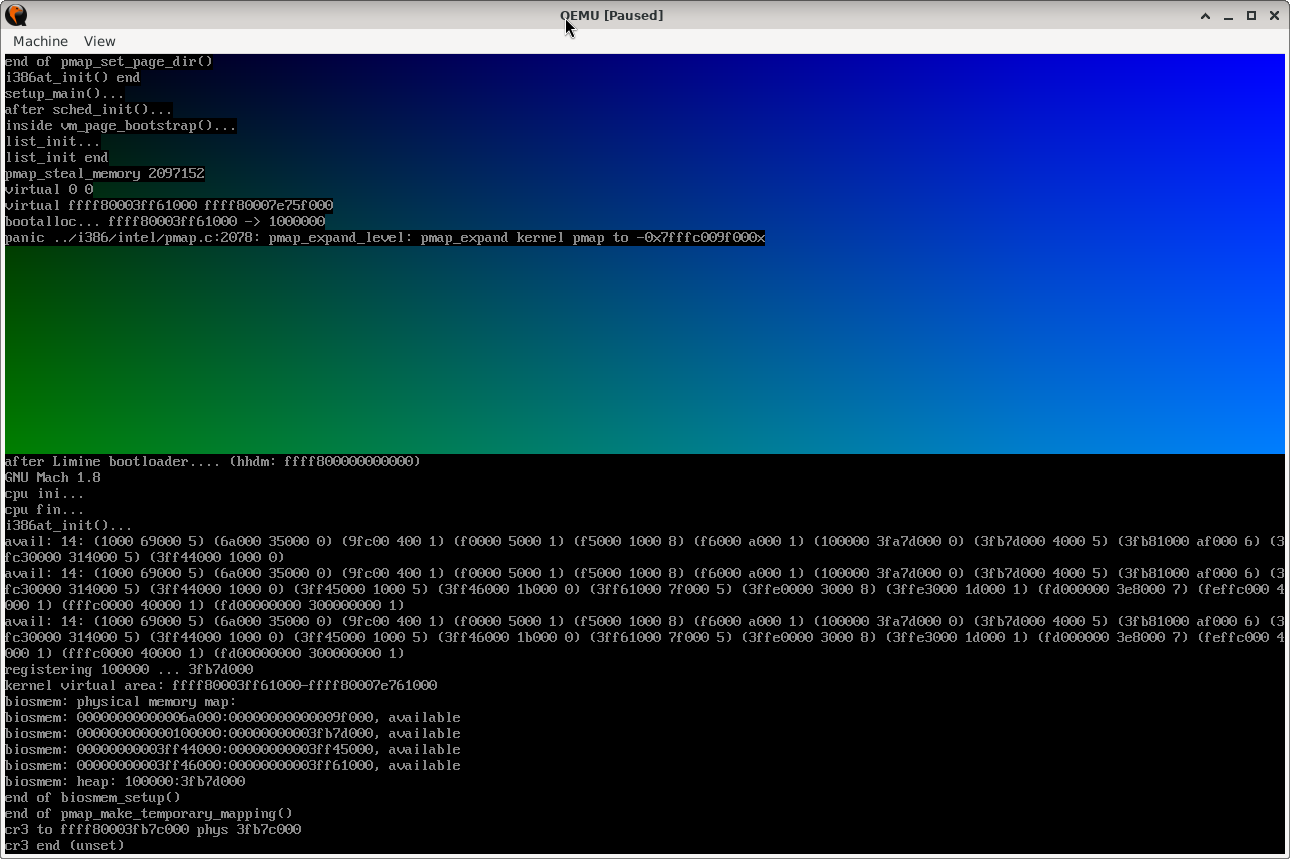The width and height of the screenshot is (1290, 859).
Task: Minimize the QEMU window
Action: 1229,15
